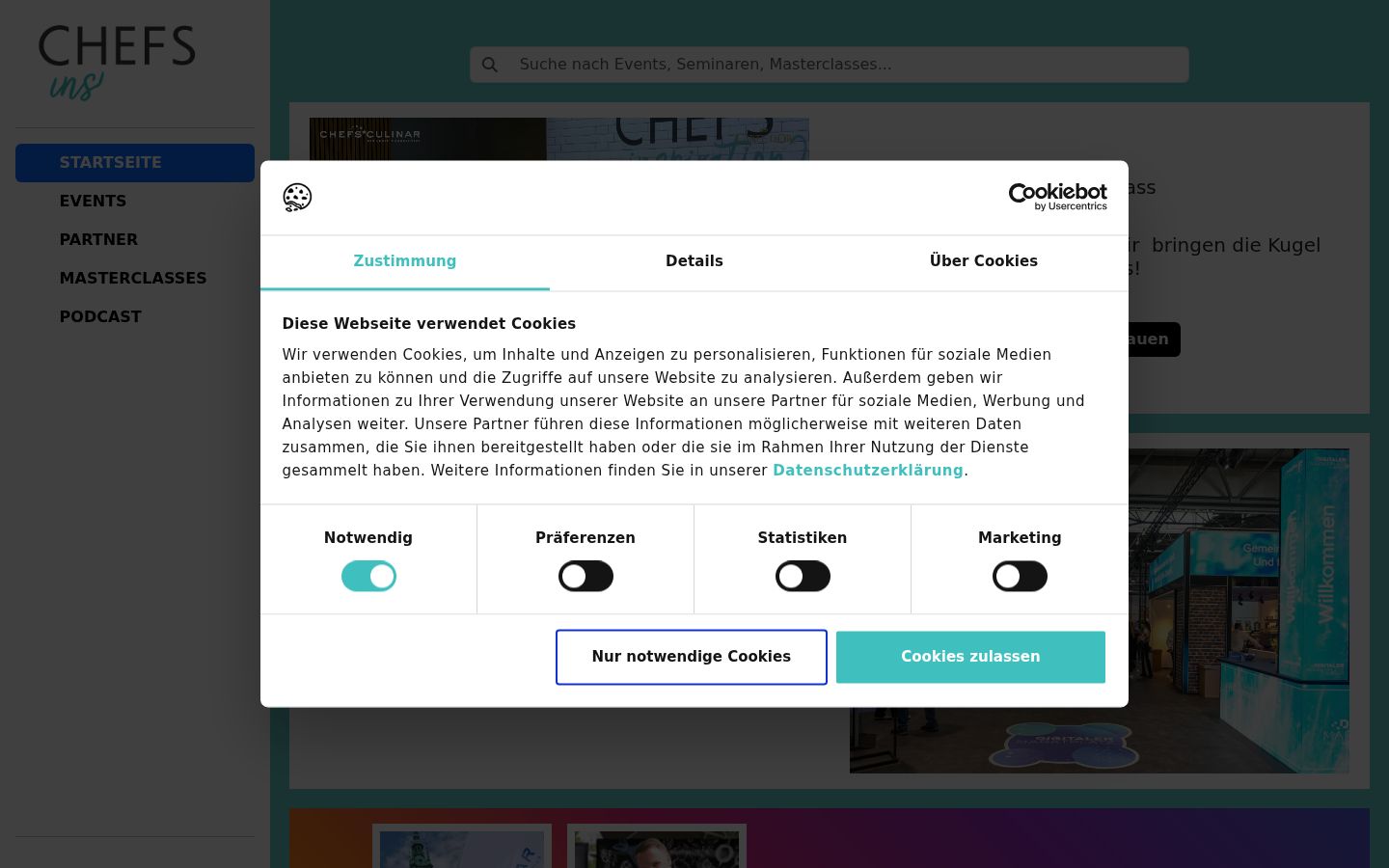The height and width of the screenshot is (868, 1389).
Task: Open the Cookiebot by Usercentrics logo
Action: click(1057, 197)
